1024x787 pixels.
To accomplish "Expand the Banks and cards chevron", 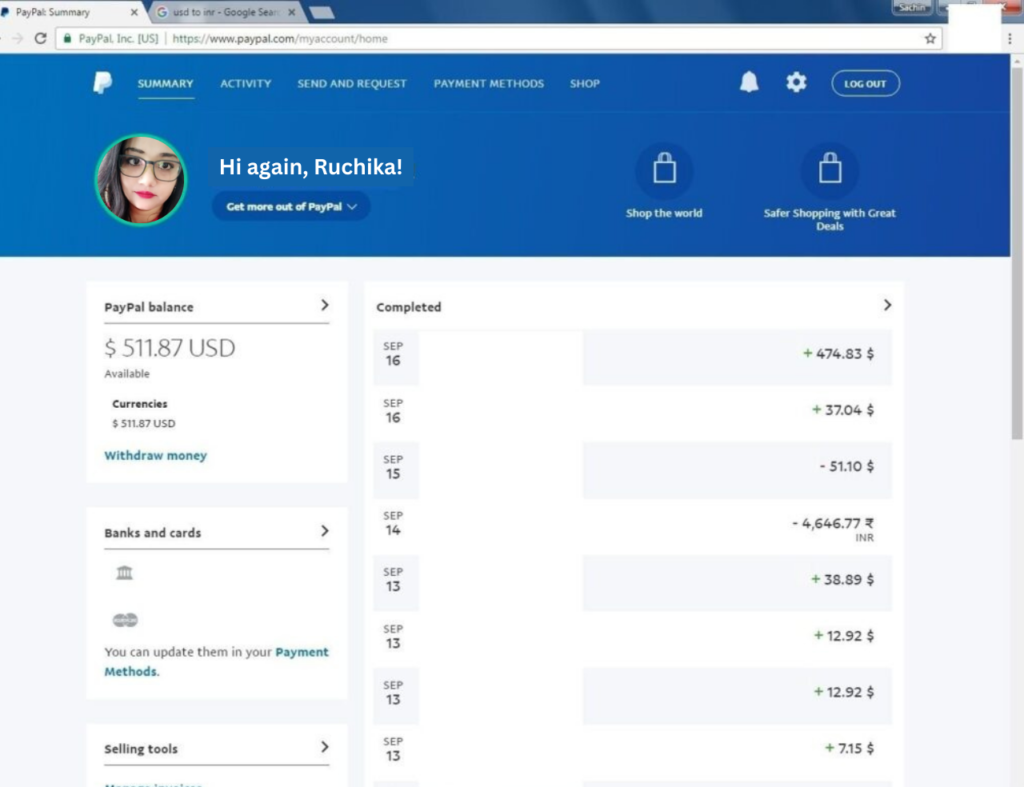I will 324,531.
